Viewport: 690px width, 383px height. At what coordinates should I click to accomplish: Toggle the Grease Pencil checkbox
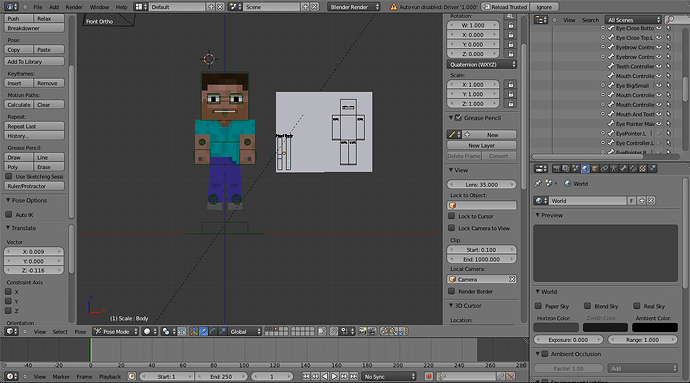(x=459, y=118)
